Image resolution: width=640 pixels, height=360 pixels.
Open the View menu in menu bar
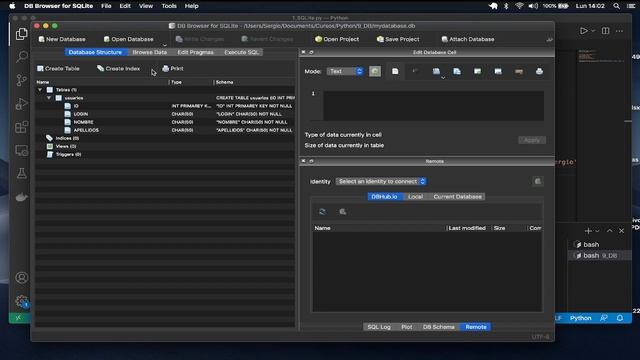(x=146, y=6)
